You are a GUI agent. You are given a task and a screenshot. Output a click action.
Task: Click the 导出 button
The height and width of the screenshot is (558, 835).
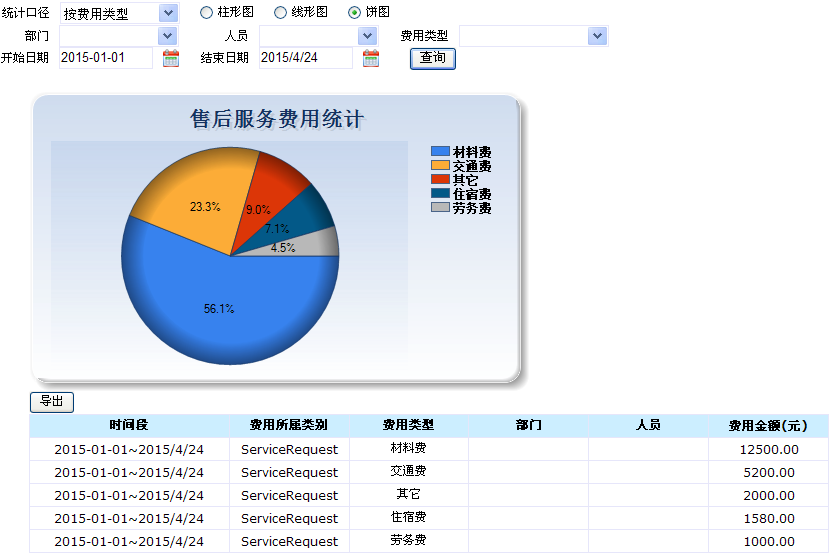pyautogui.click(x=52, y=401)
